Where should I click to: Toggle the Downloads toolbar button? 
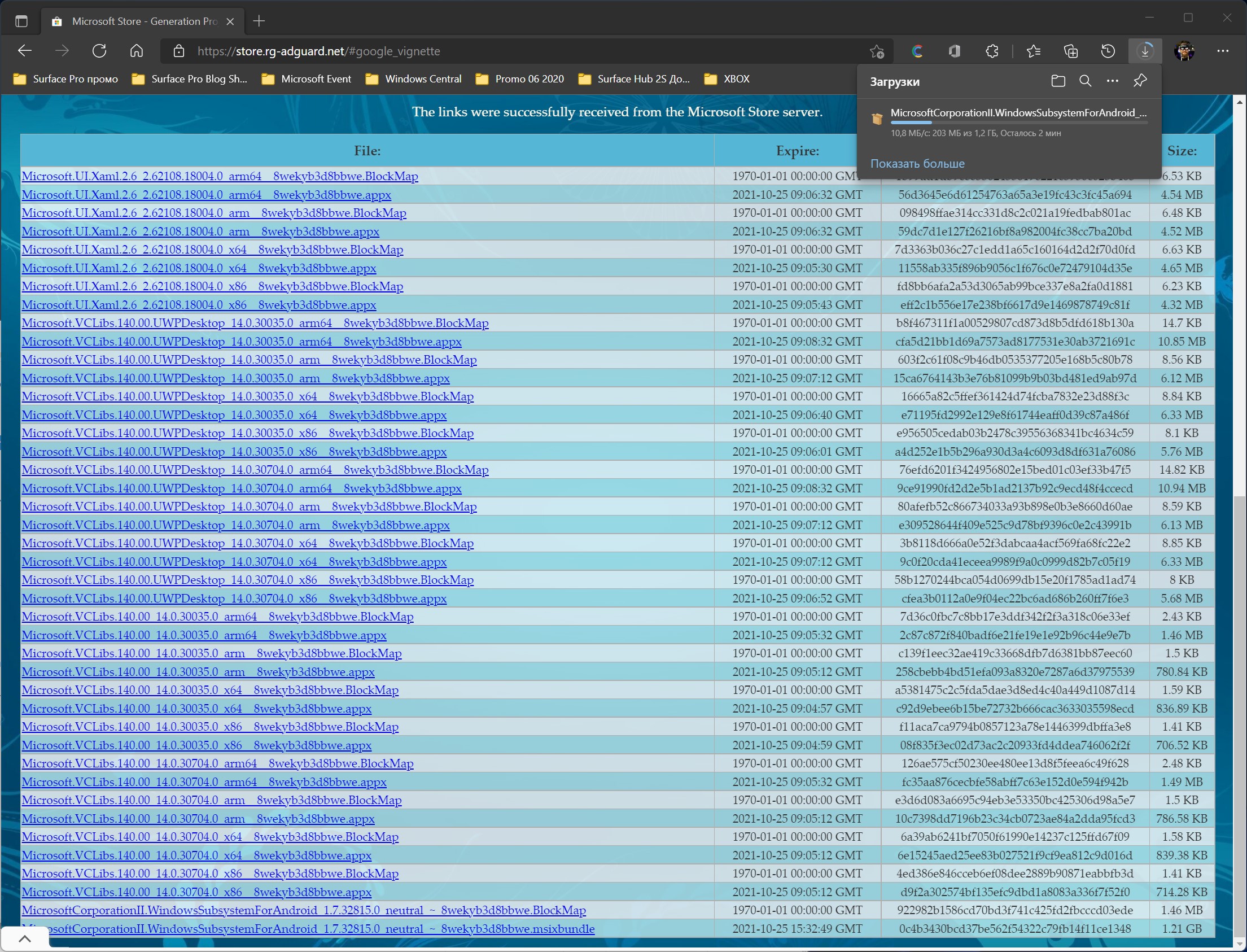1145,51
